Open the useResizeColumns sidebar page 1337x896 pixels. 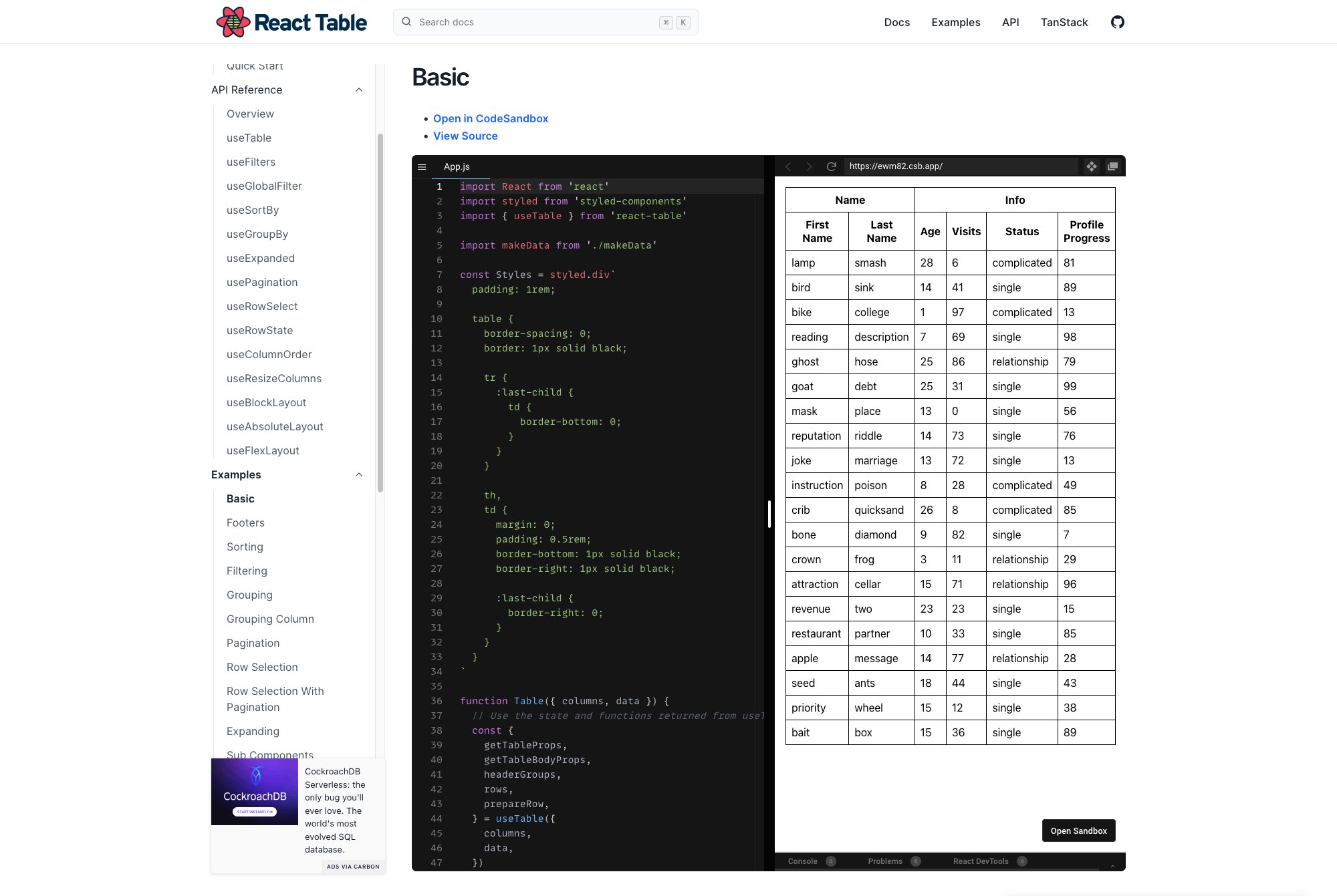274,378
